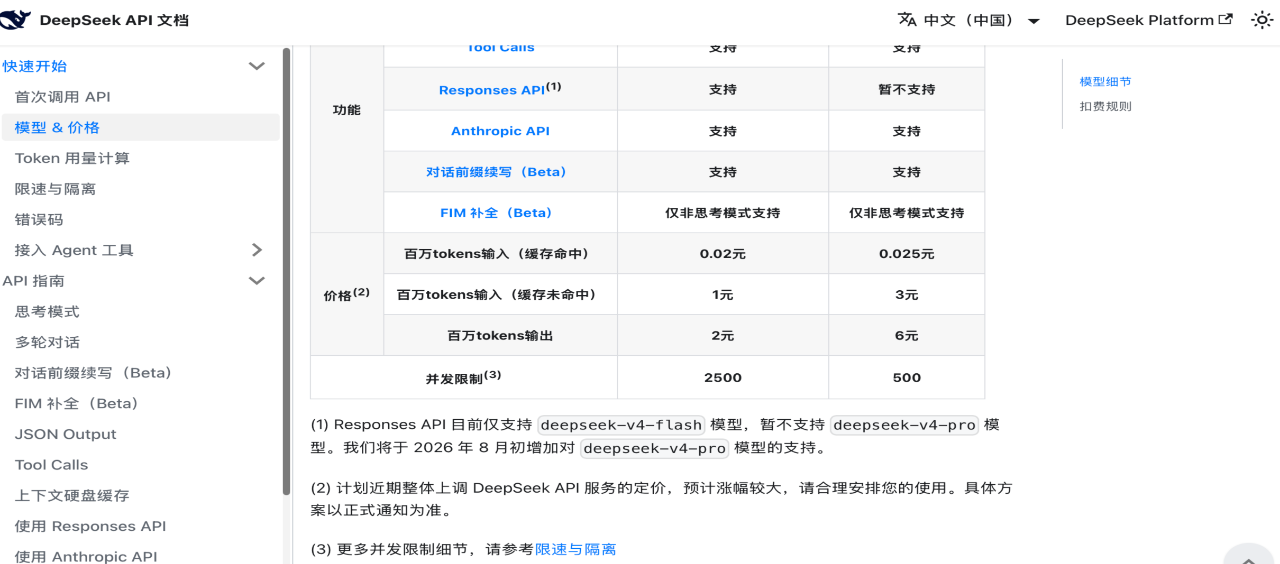1280x564 pixels.
Task: Click the translate language icon
Action: click(x=907, y=20)
